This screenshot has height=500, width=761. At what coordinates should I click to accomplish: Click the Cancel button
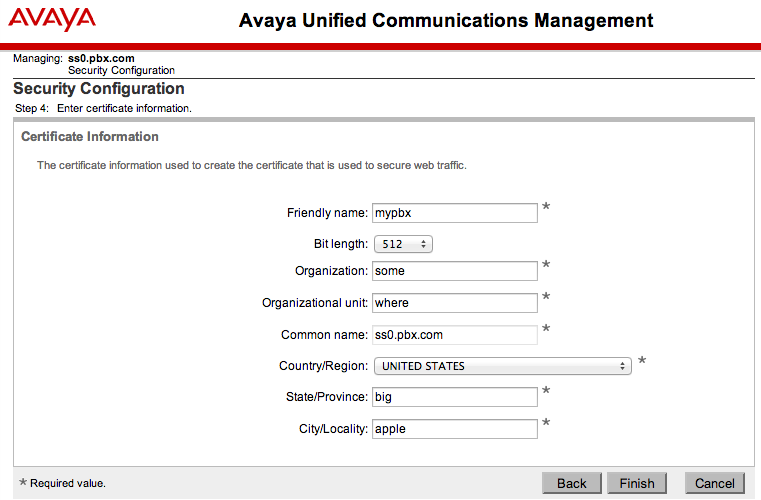click(x=715, y=483)
